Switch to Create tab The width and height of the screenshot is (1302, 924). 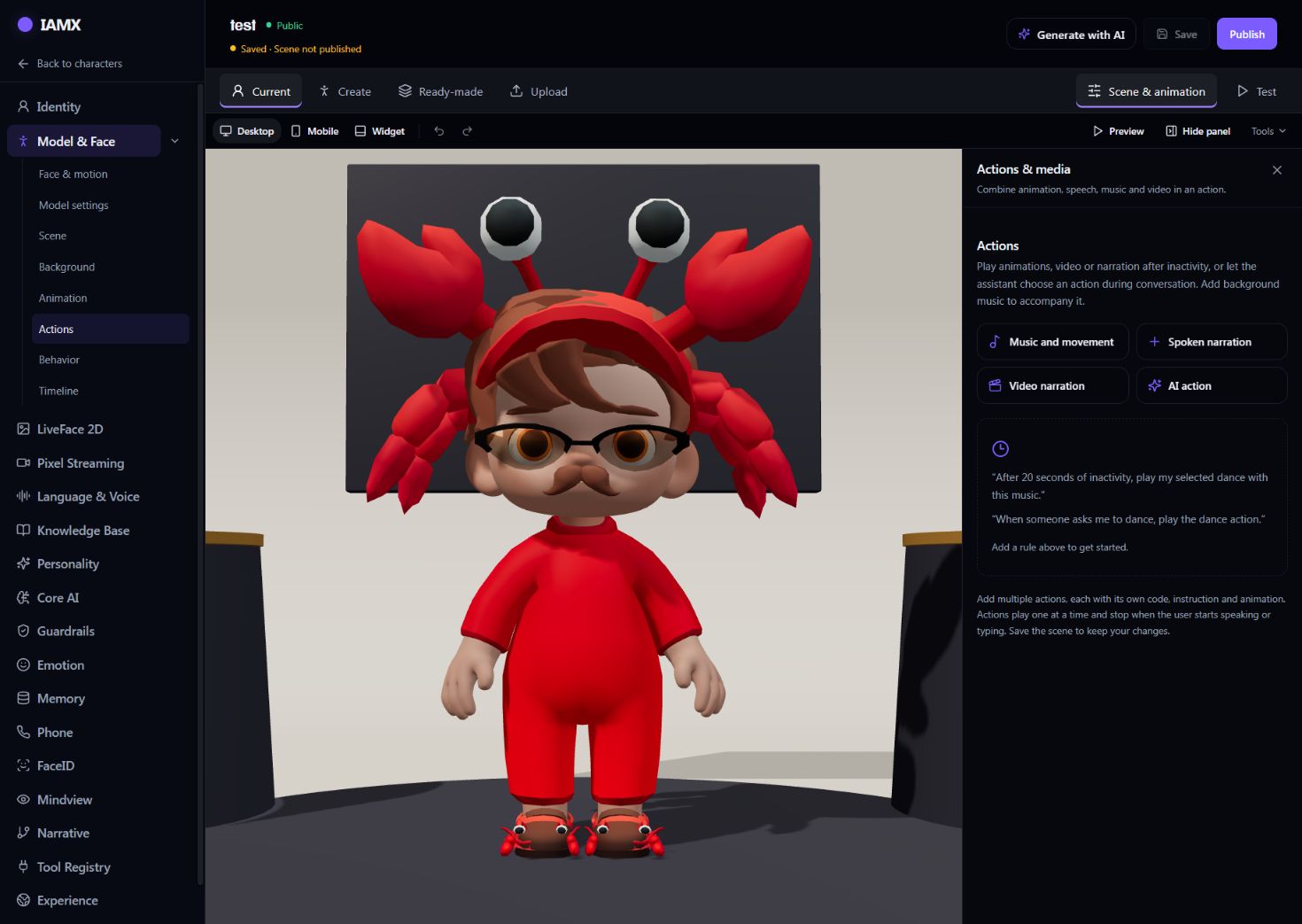[345, 91]
